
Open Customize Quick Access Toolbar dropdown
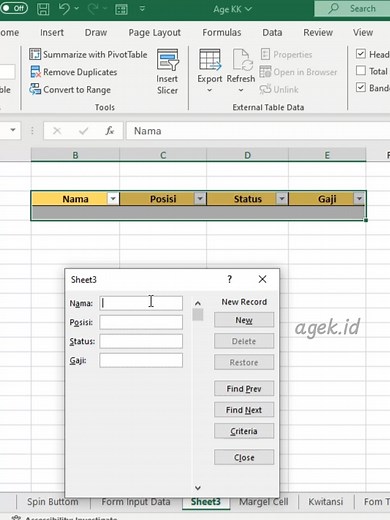click(x=142, y=9)
